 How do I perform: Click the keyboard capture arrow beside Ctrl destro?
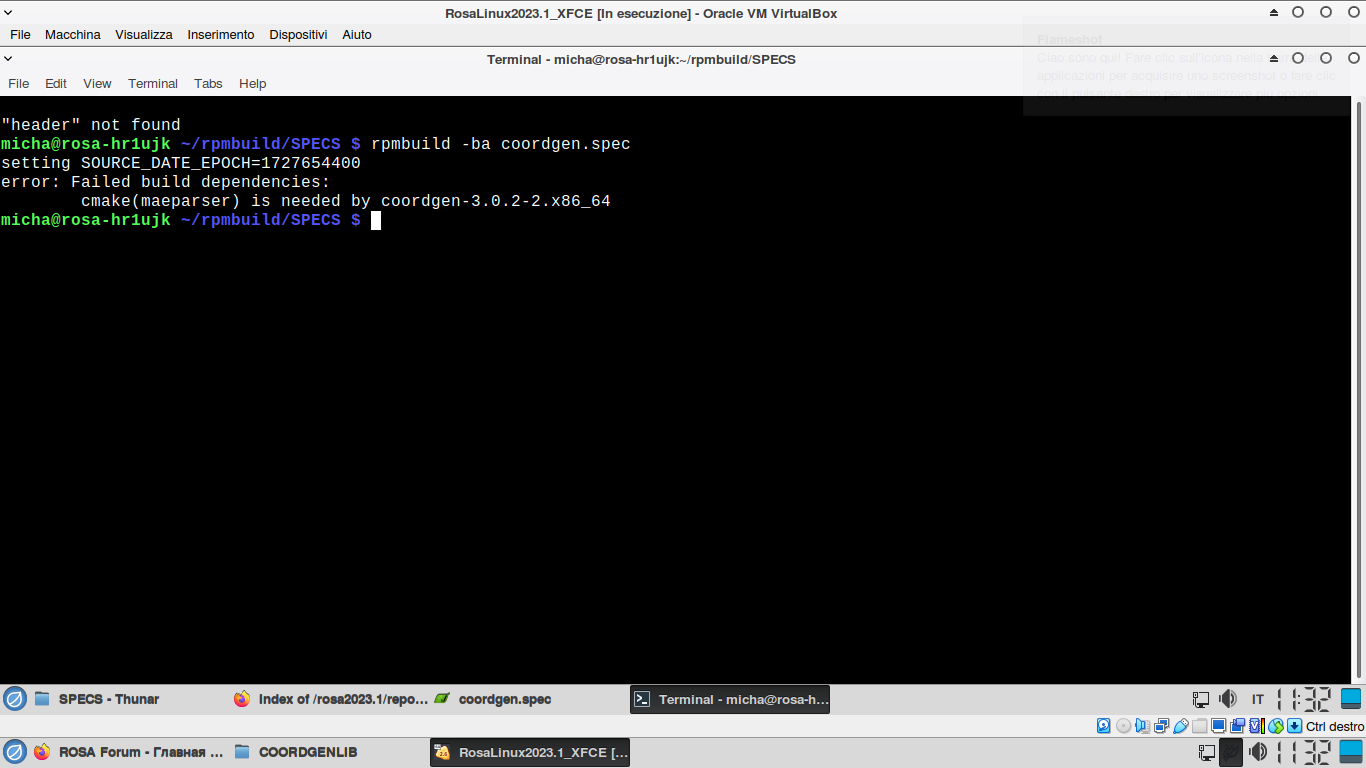pos(1294,726)
